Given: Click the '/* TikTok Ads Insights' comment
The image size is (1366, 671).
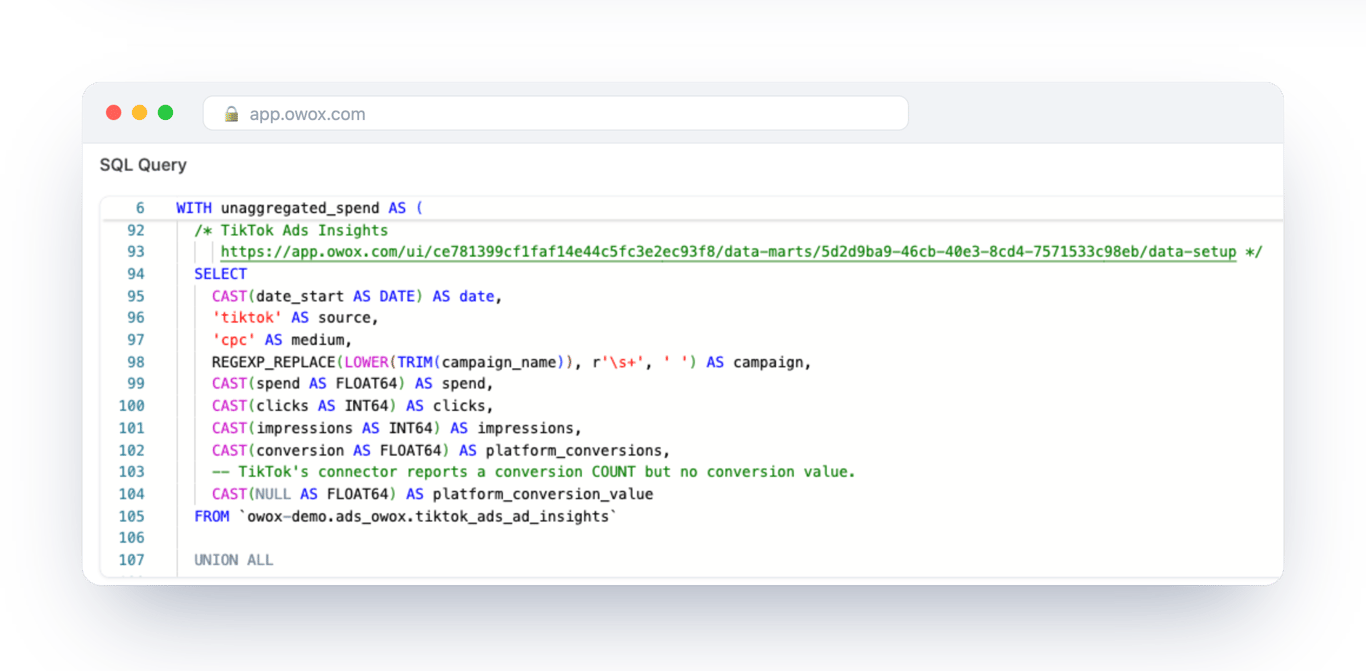Looking at the screenshot, I should (x=291, y=230).
